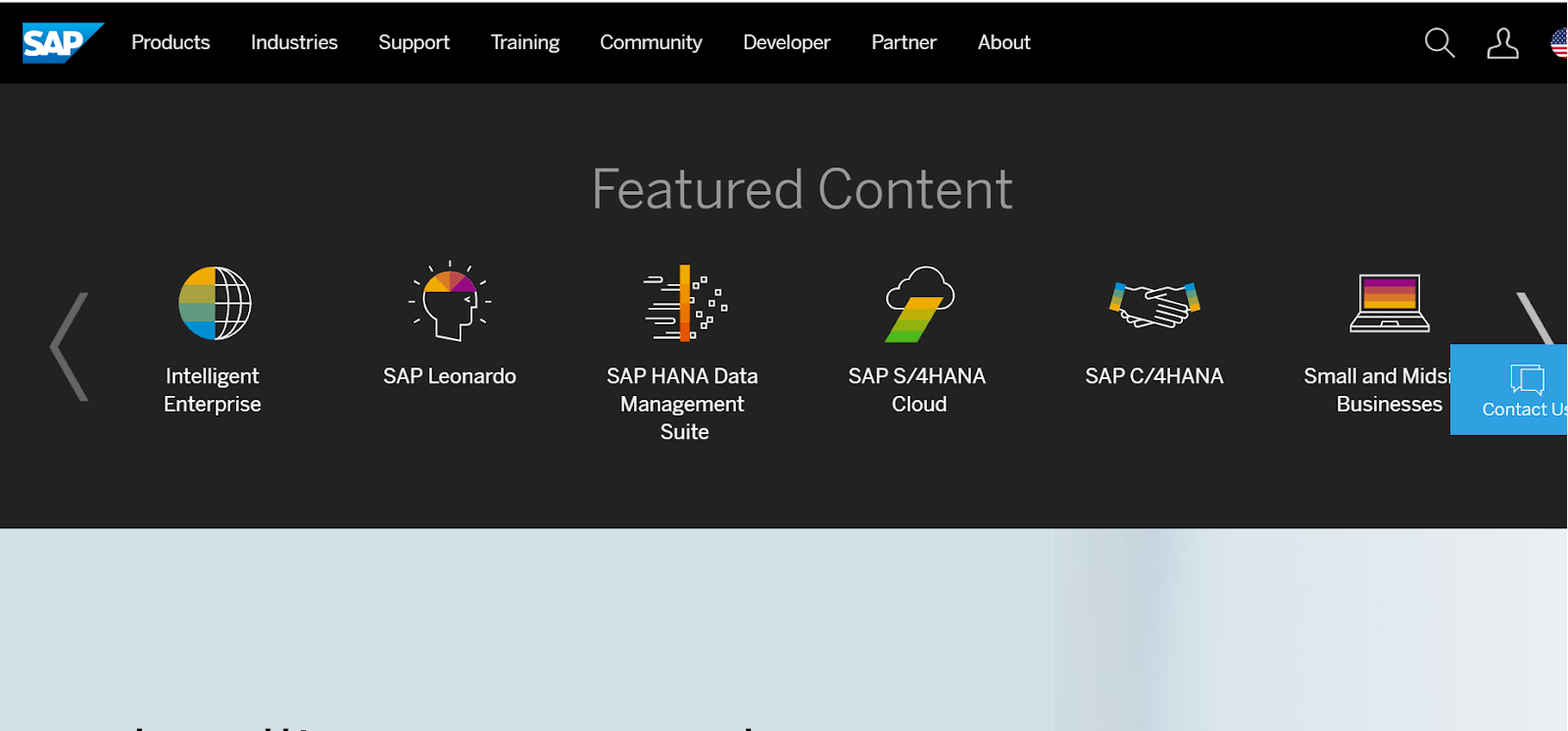Go to next featured content slide
The width and height of the screenshot is (1568, 731).
pos(1535,318)
